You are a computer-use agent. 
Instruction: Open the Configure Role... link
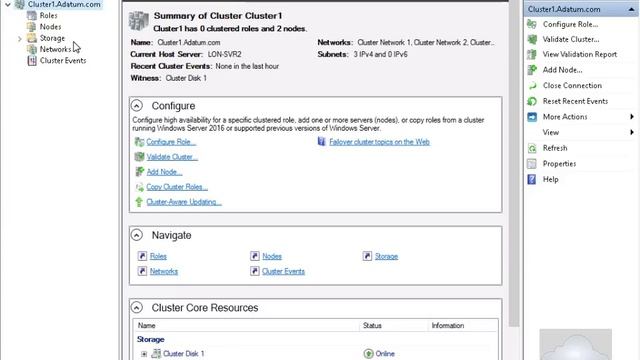[171, 142]
